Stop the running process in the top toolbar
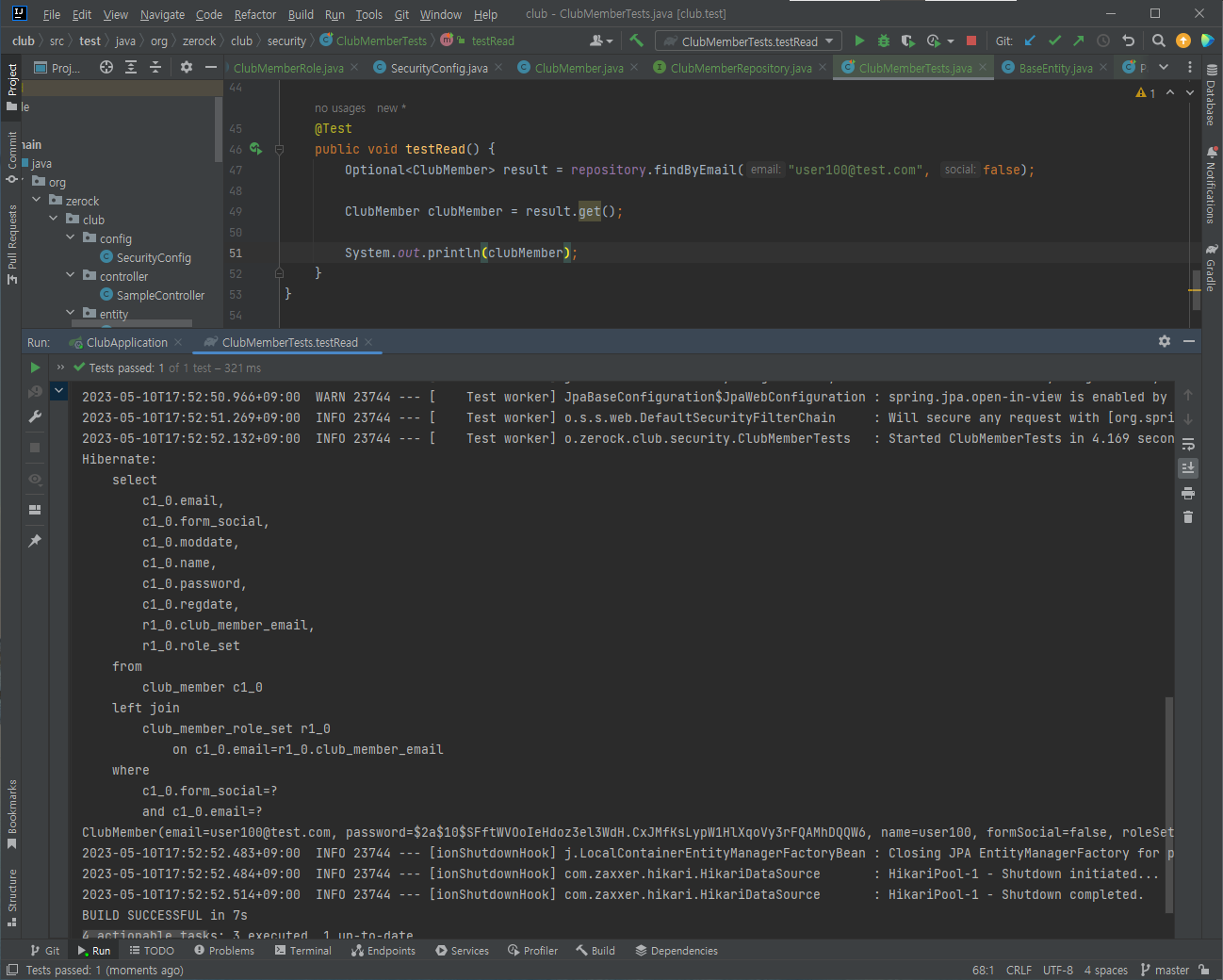Screen dimensions: 1223x980 [971, 41]
